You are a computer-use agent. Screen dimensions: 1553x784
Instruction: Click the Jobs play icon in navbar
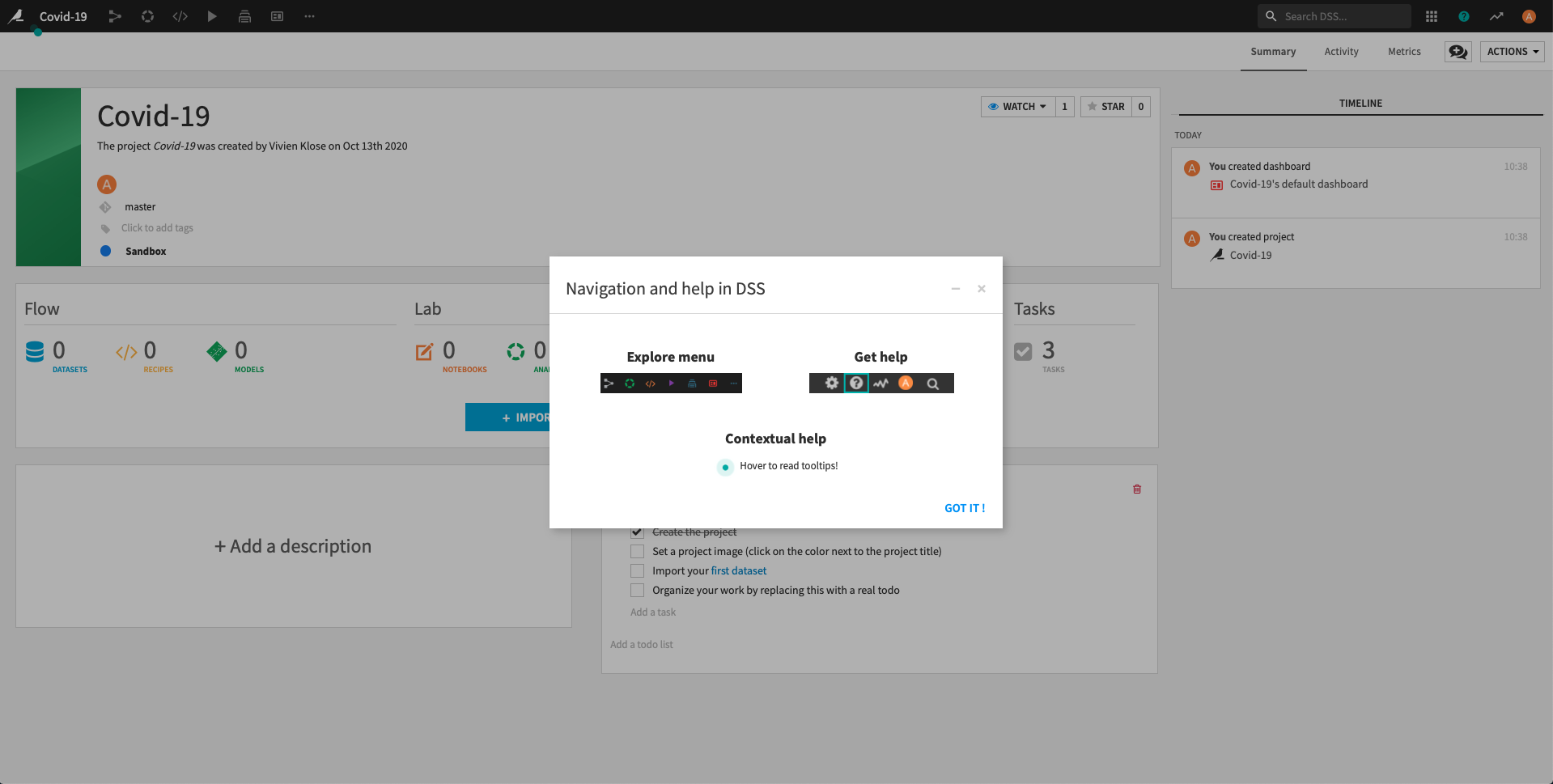click(212, 16)
